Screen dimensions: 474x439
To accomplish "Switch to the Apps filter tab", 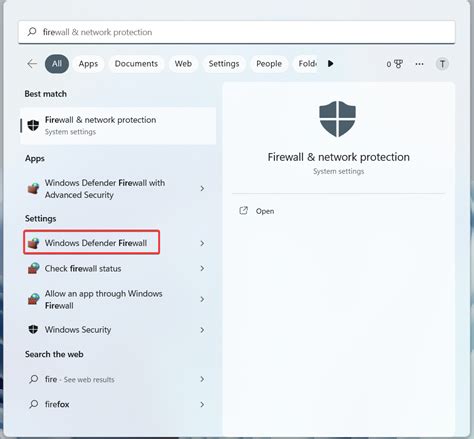I will click(x=88, y=64).
